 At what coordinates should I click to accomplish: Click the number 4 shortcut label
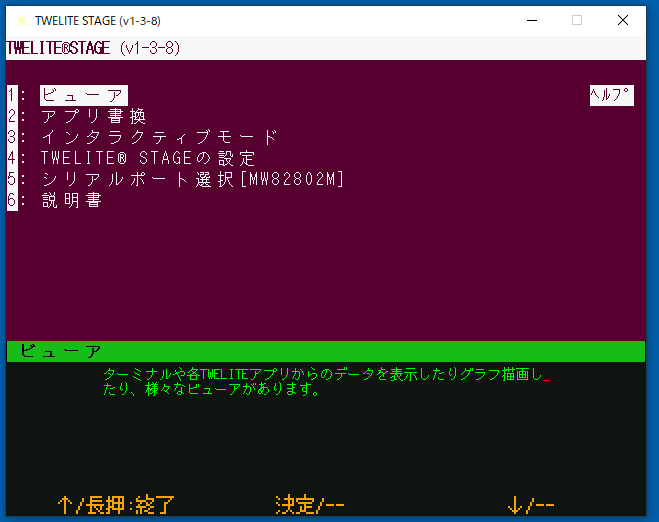tap(12, 158)
